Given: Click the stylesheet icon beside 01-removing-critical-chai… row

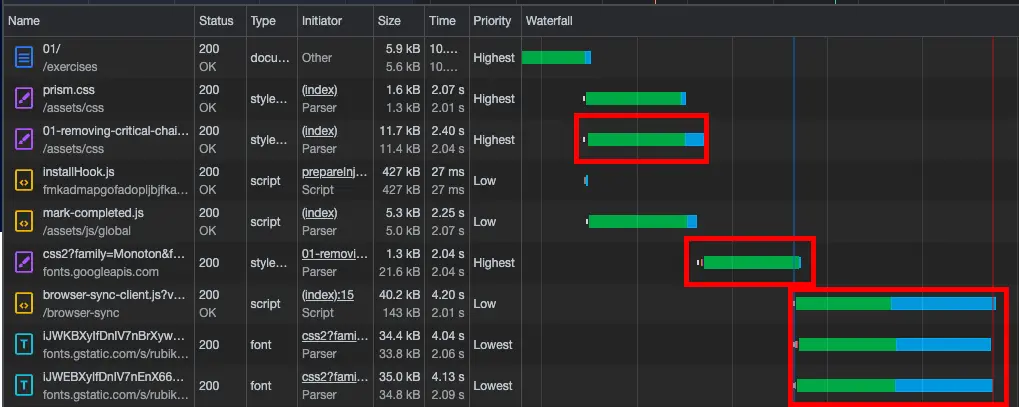Looking at the screenshot, I should [24, 140].
